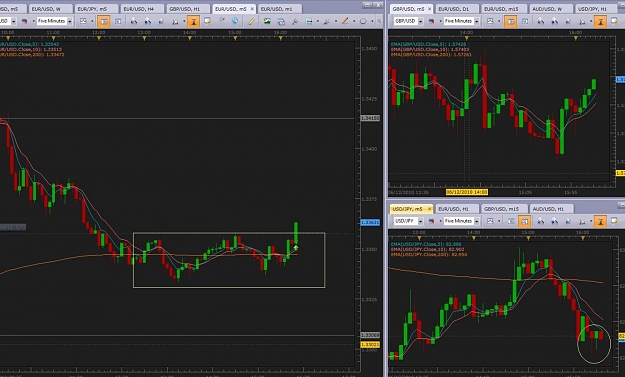
Task: Open chart type dropdown arrow in EUR/USD window
Action: pos(92,21)
